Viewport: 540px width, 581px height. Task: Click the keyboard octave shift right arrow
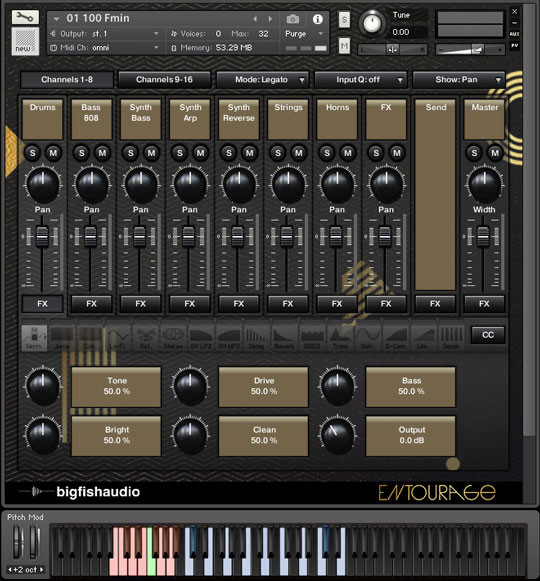[42, 570]
